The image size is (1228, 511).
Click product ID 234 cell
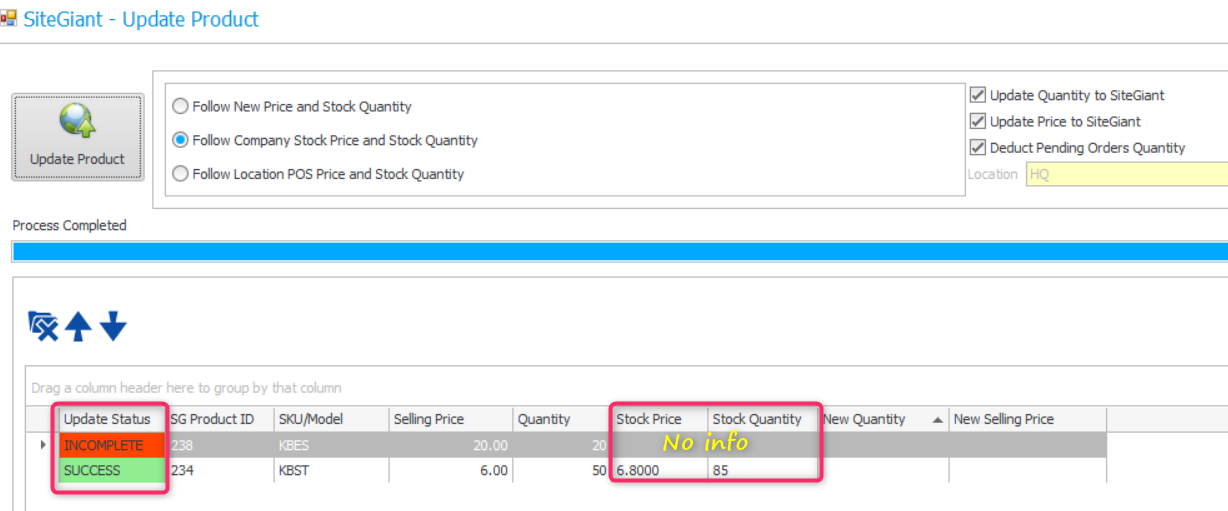coord(220,470)
